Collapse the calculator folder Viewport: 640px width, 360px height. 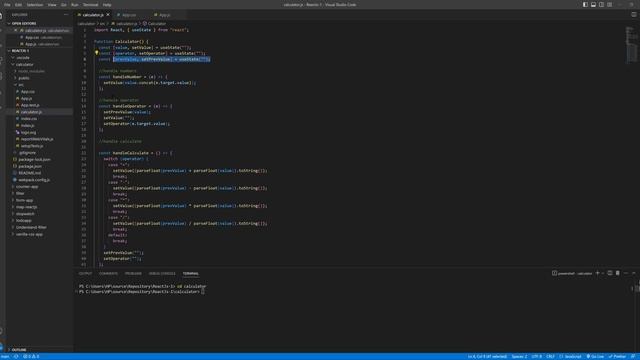point(24,64)
